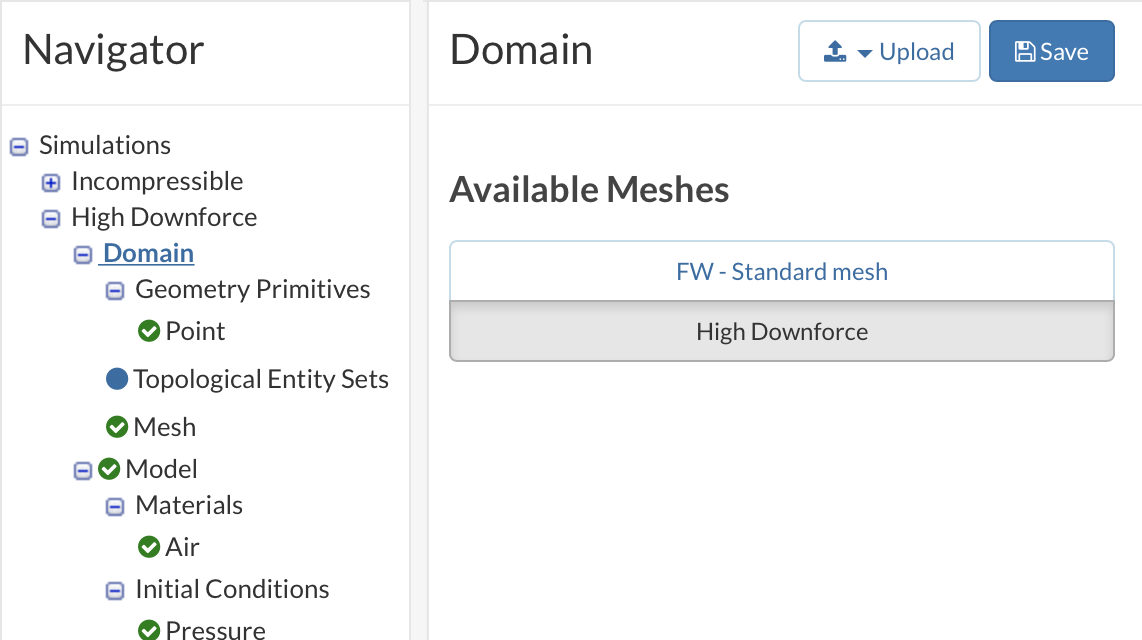Click the floppy disk icon on Save

pos(1024,52)
